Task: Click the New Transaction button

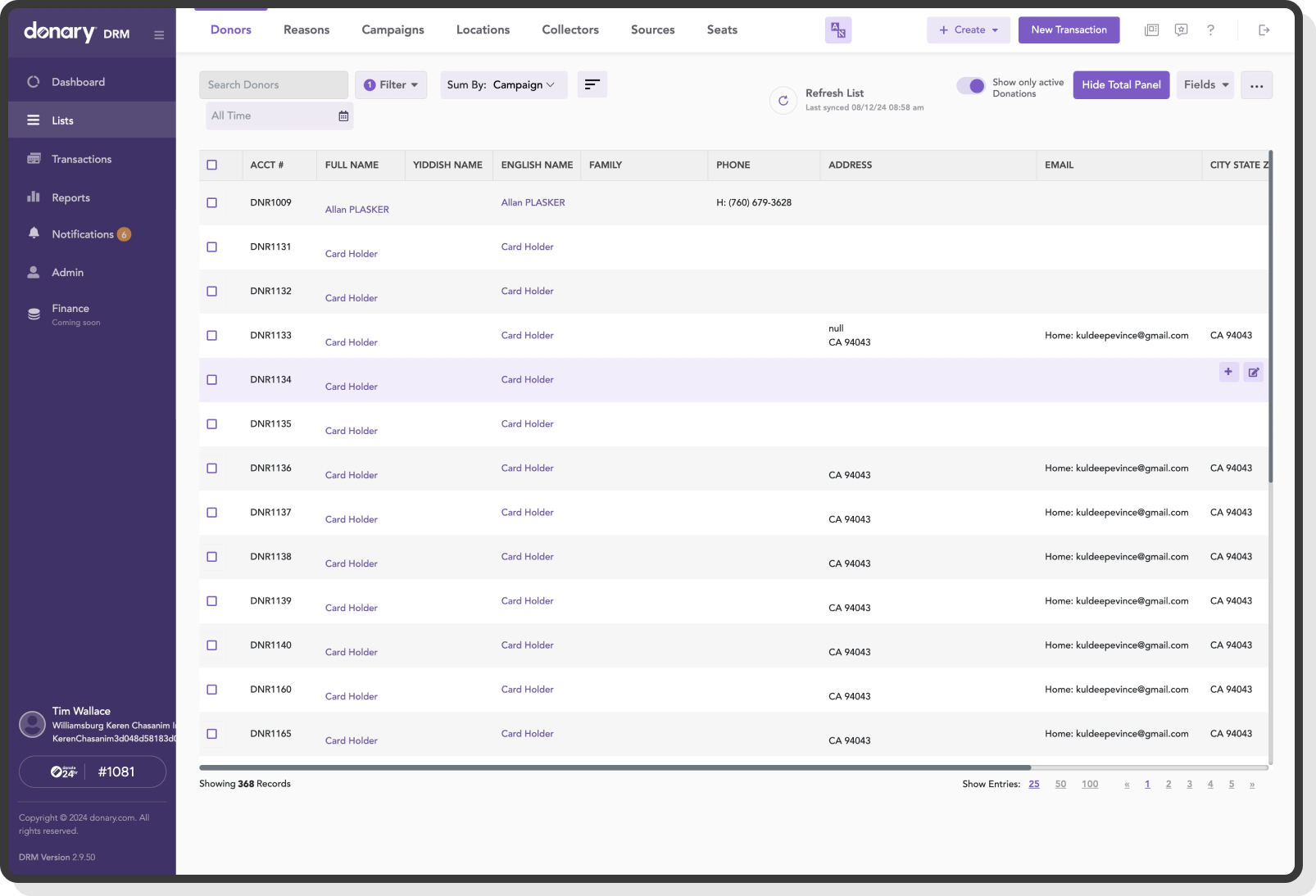Action: 1069,29
